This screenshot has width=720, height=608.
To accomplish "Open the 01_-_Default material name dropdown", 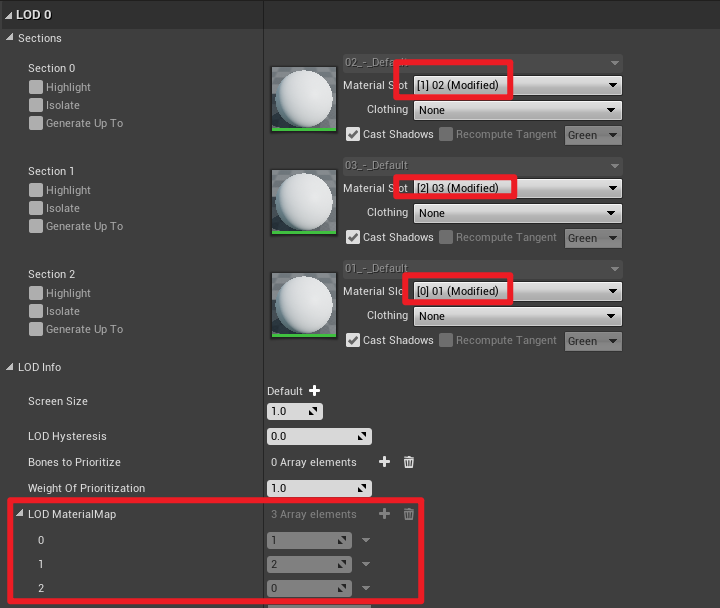I will coord(483,268).
